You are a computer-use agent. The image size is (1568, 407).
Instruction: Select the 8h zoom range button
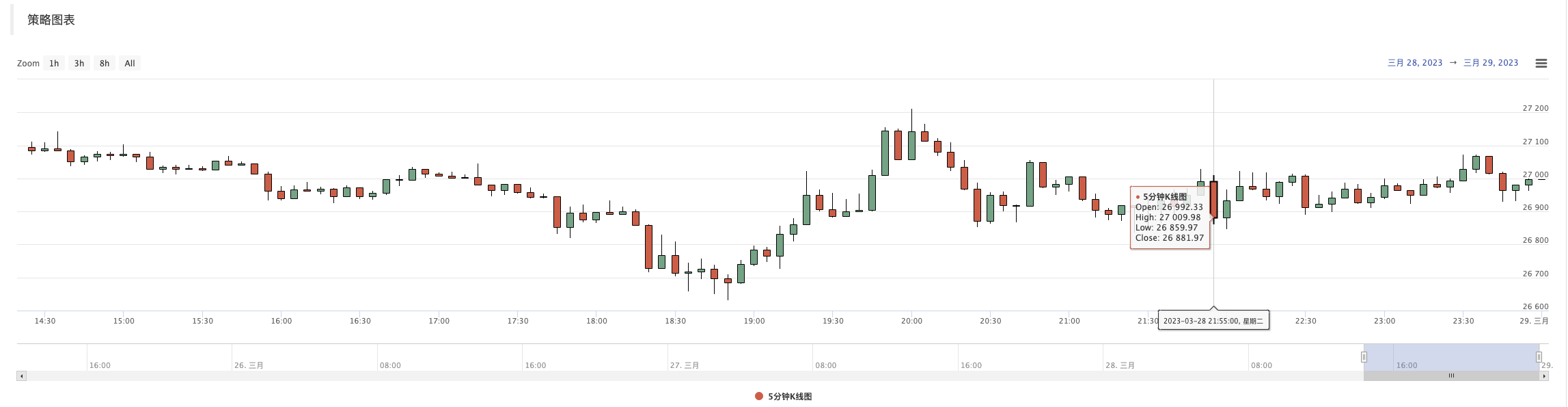tap(105, 63)
